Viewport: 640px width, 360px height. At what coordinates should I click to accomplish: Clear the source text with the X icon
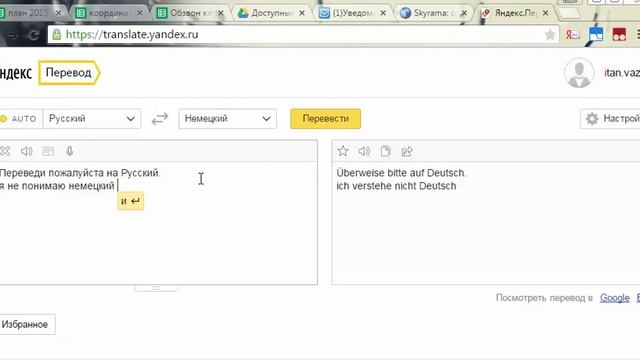pyautogui.click(x=5, y=151)
